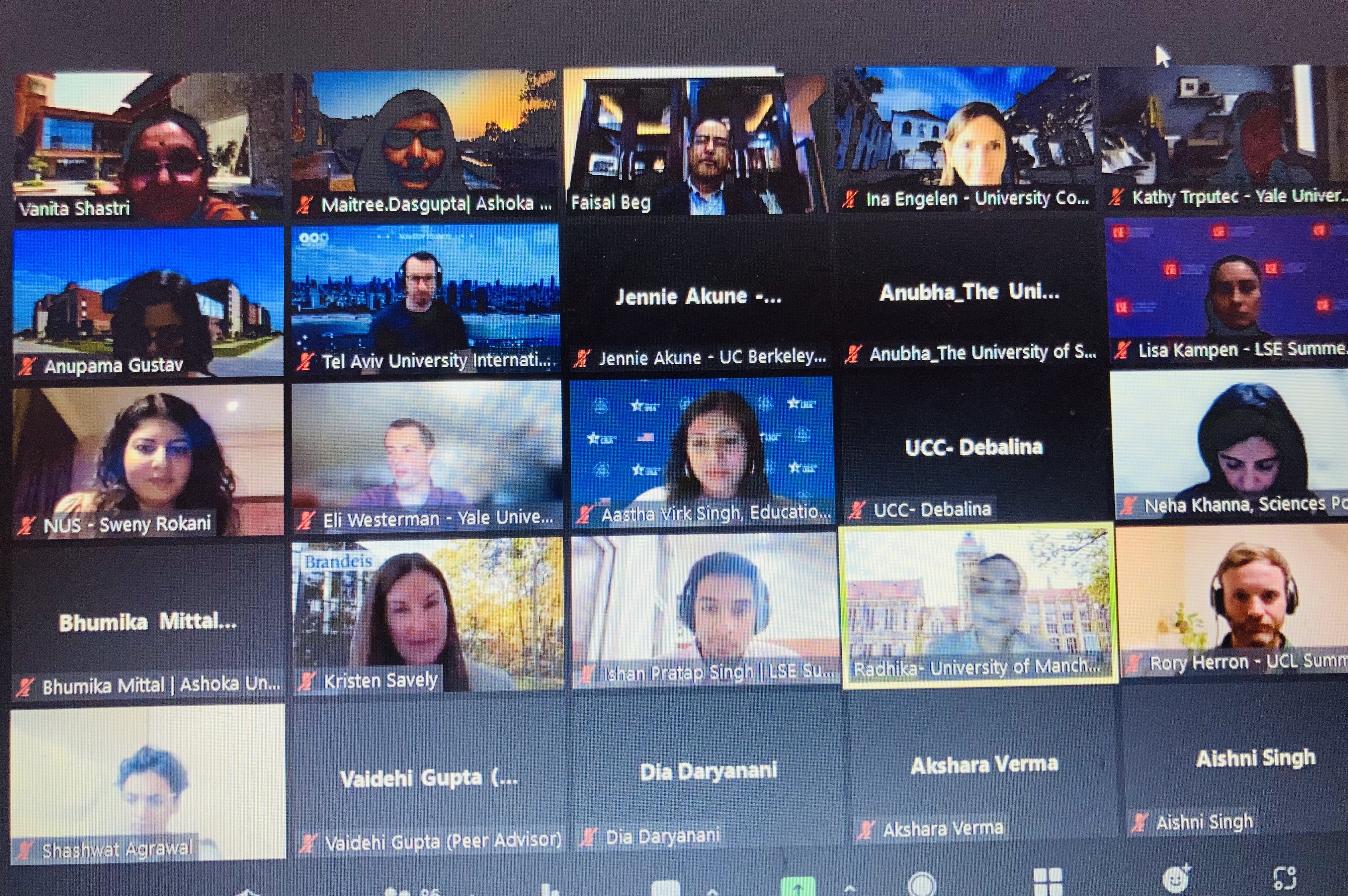Click the muted mic icon beside Ishan Pratap Singh
The image size is (1348, 896).
[x=586, y=674]
